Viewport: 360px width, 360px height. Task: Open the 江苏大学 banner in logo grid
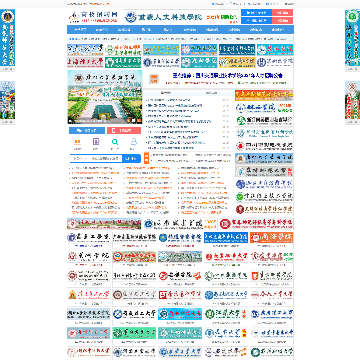point(226,314)
